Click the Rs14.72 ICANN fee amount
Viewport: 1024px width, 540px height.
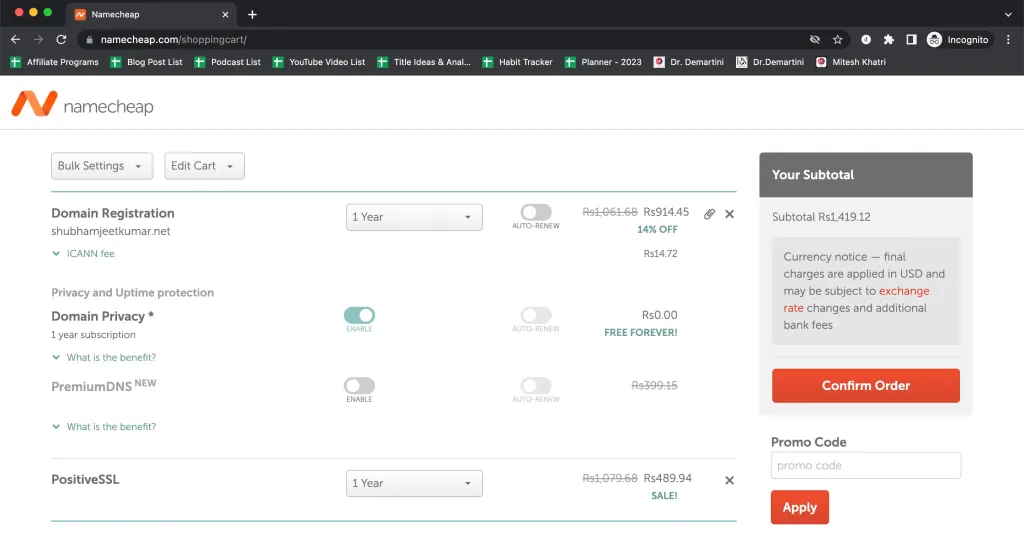[660, 253]
